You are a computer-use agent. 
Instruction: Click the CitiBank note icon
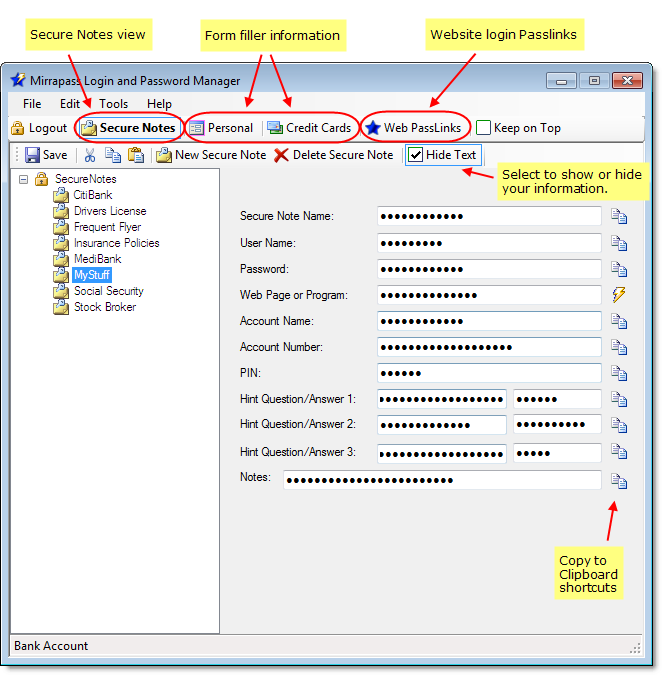pyautogui.click(x=61, y=195)
